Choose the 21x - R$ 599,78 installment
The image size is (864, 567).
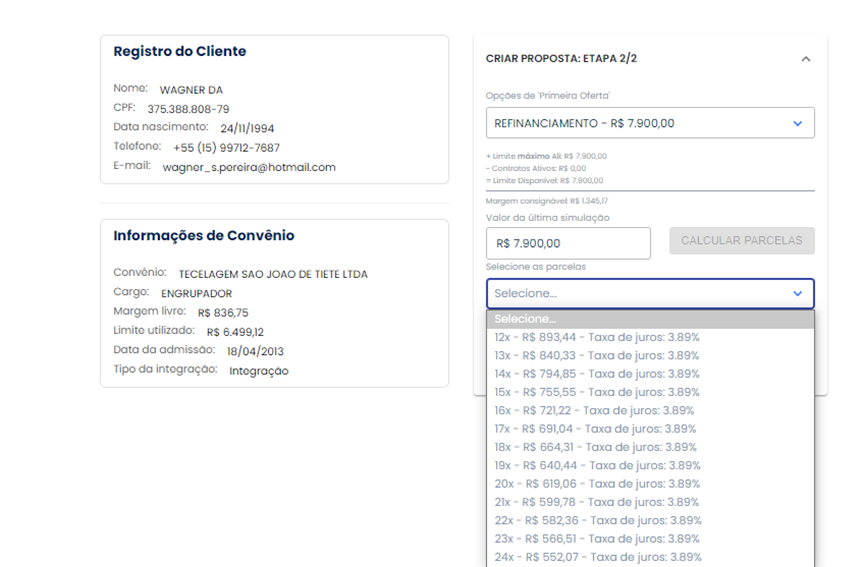[597, 502]
